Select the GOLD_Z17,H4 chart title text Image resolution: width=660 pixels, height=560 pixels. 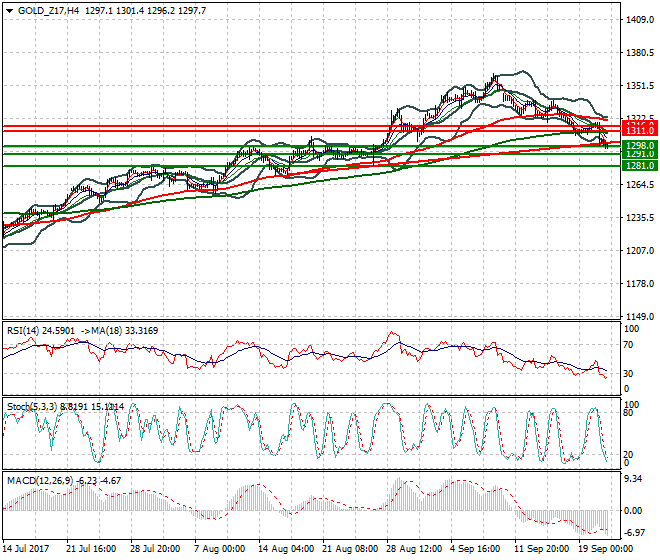pos(48,11)
